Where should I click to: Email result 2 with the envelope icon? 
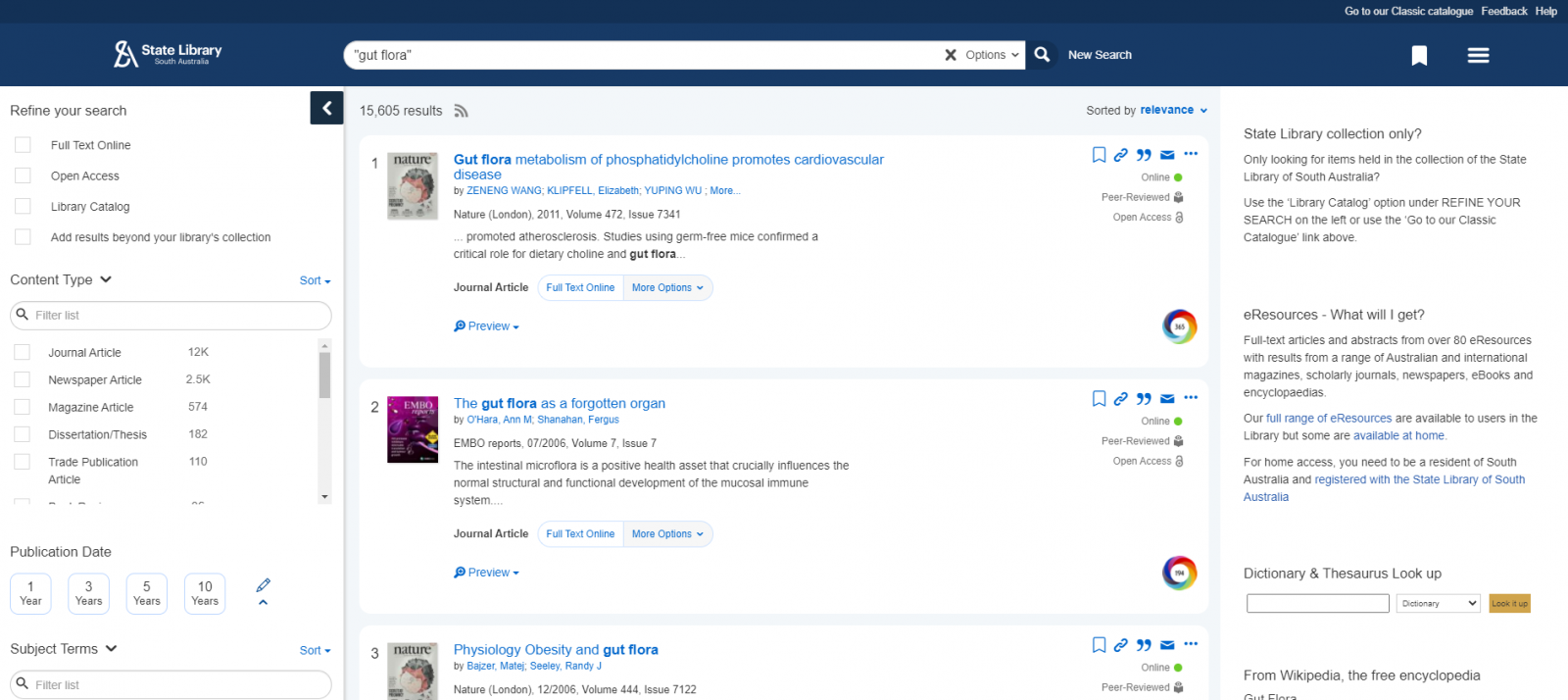(1167, 399)
